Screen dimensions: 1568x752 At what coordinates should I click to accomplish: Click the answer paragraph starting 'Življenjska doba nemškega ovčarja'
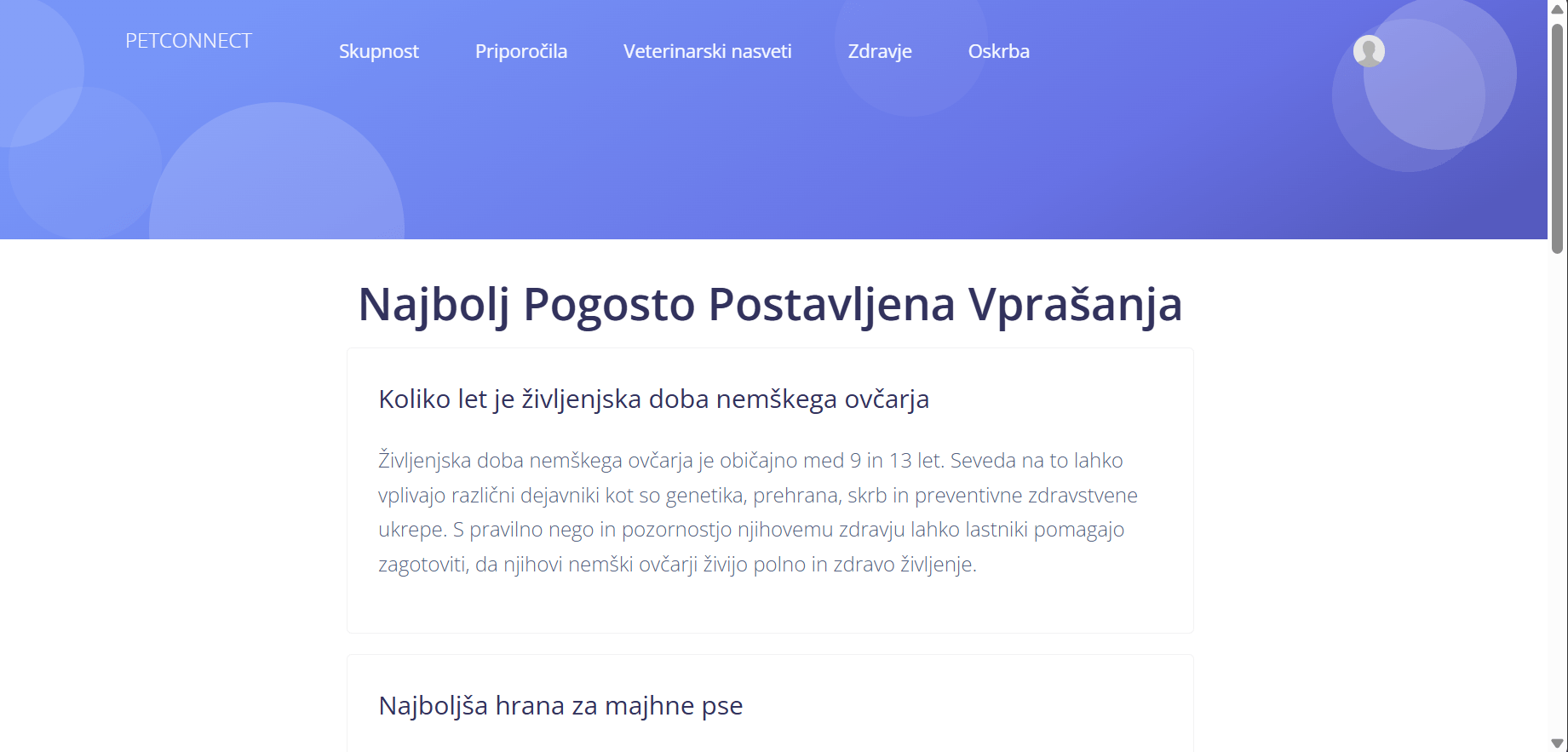[758, 512]
